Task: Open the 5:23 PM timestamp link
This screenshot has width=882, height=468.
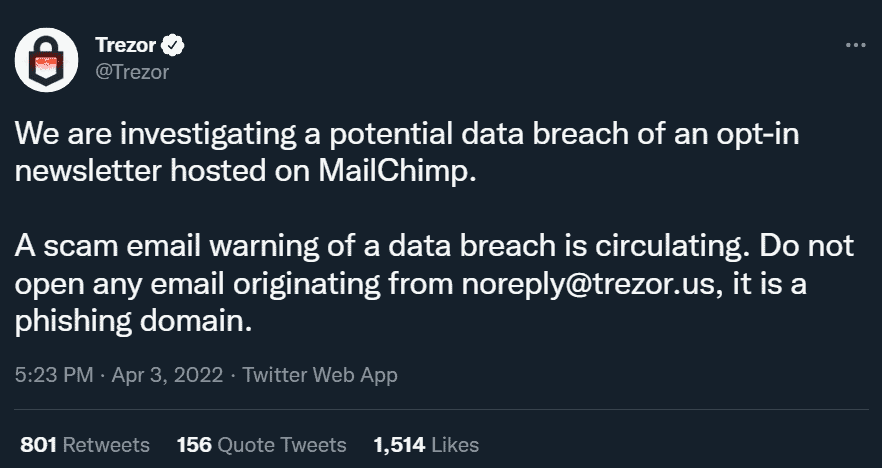Action: pos(54,375)
